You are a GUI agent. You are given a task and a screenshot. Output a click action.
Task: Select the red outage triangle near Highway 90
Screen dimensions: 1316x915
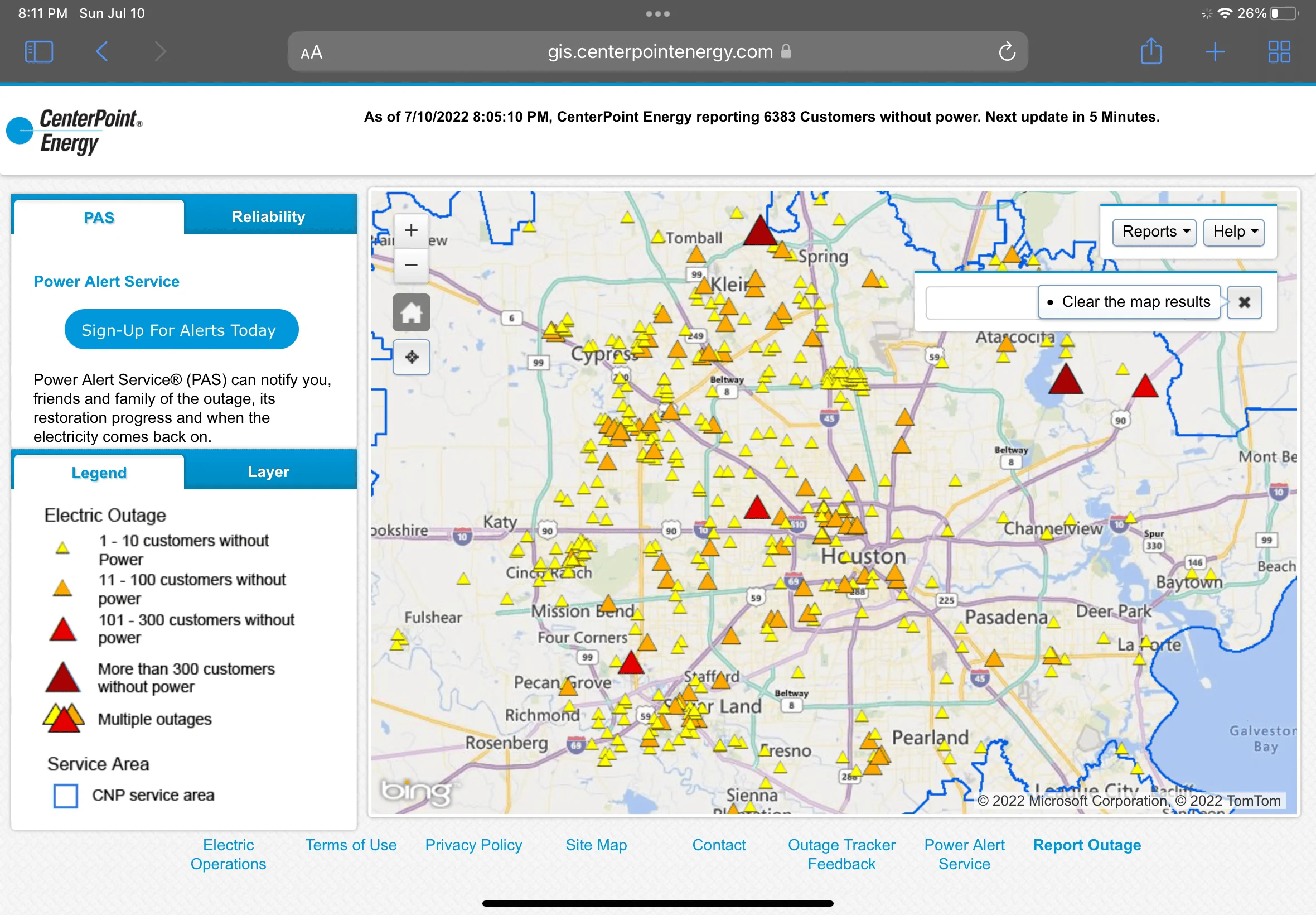coord(1144,386)
